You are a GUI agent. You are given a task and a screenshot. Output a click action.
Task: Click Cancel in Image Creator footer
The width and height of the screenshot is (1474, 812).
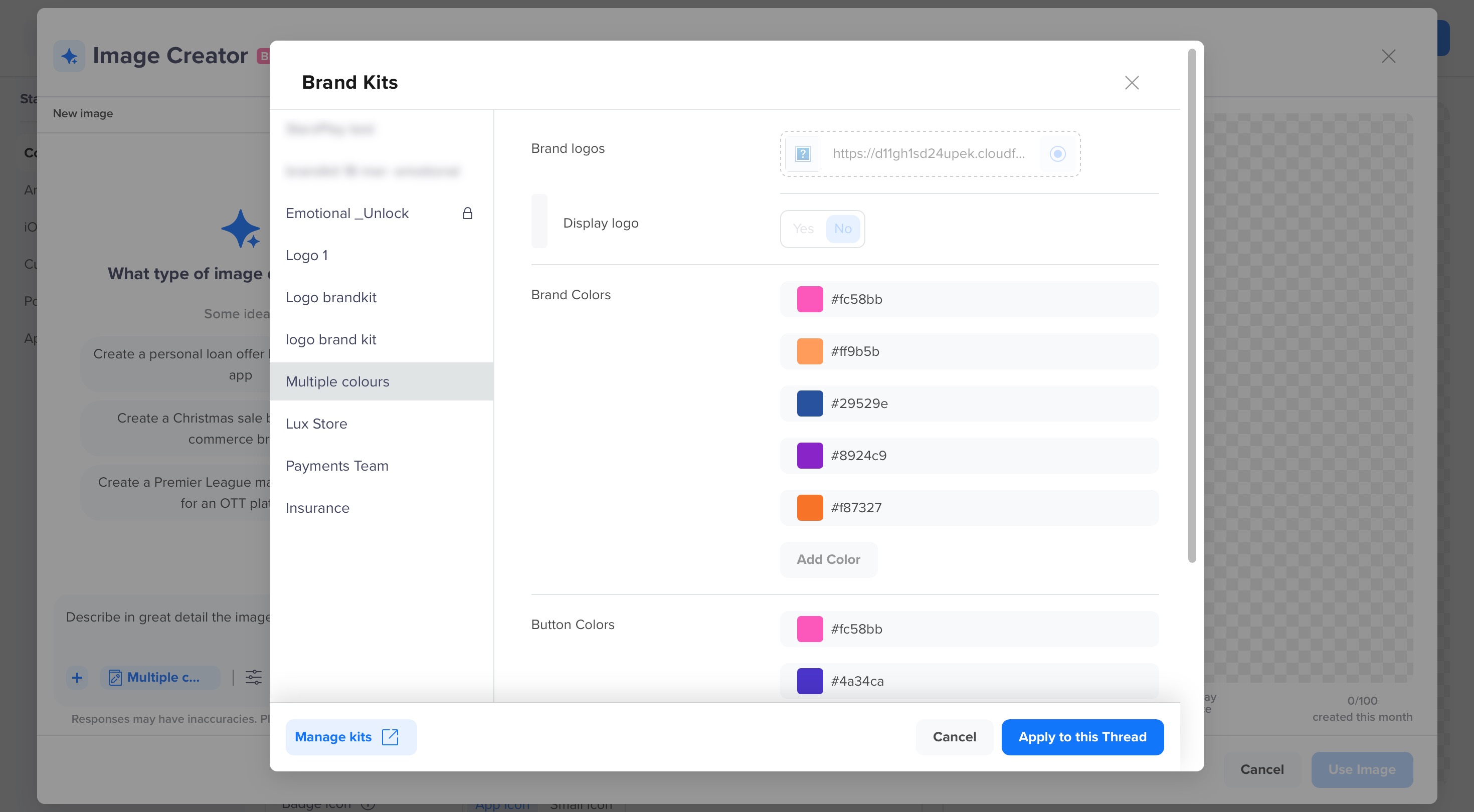click(x=1262, y=770)
